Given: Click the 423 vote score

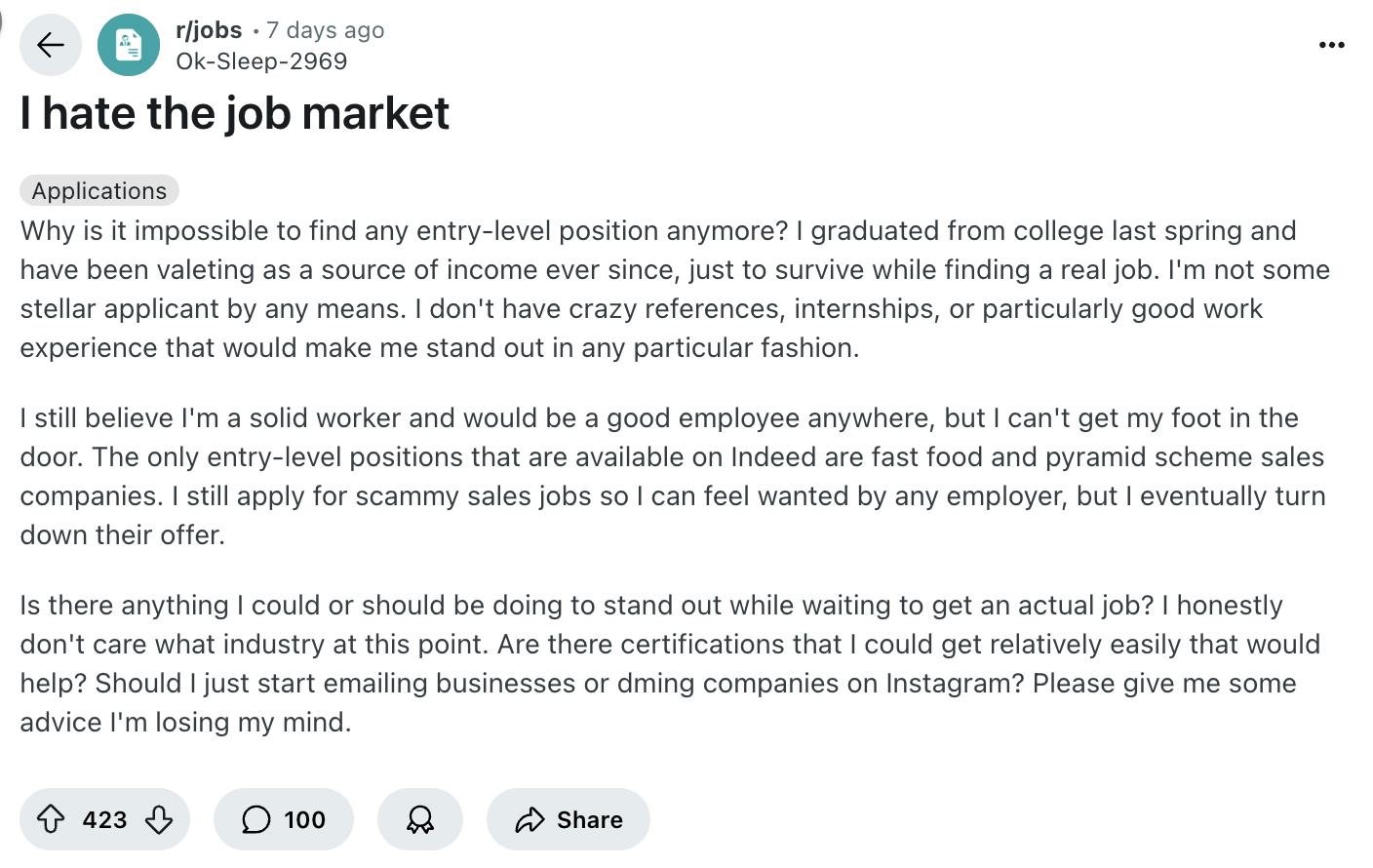Looking at the screenshot, I should (x=104, y=819).
